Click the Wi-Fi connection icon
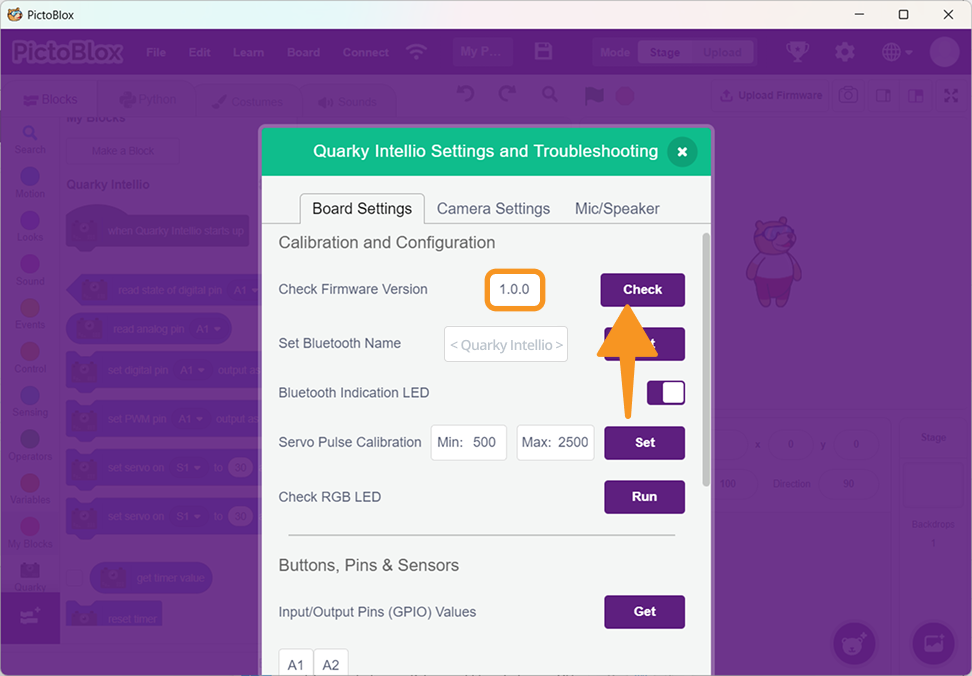The height and width of the screenshot is (676, 972). 416,52
